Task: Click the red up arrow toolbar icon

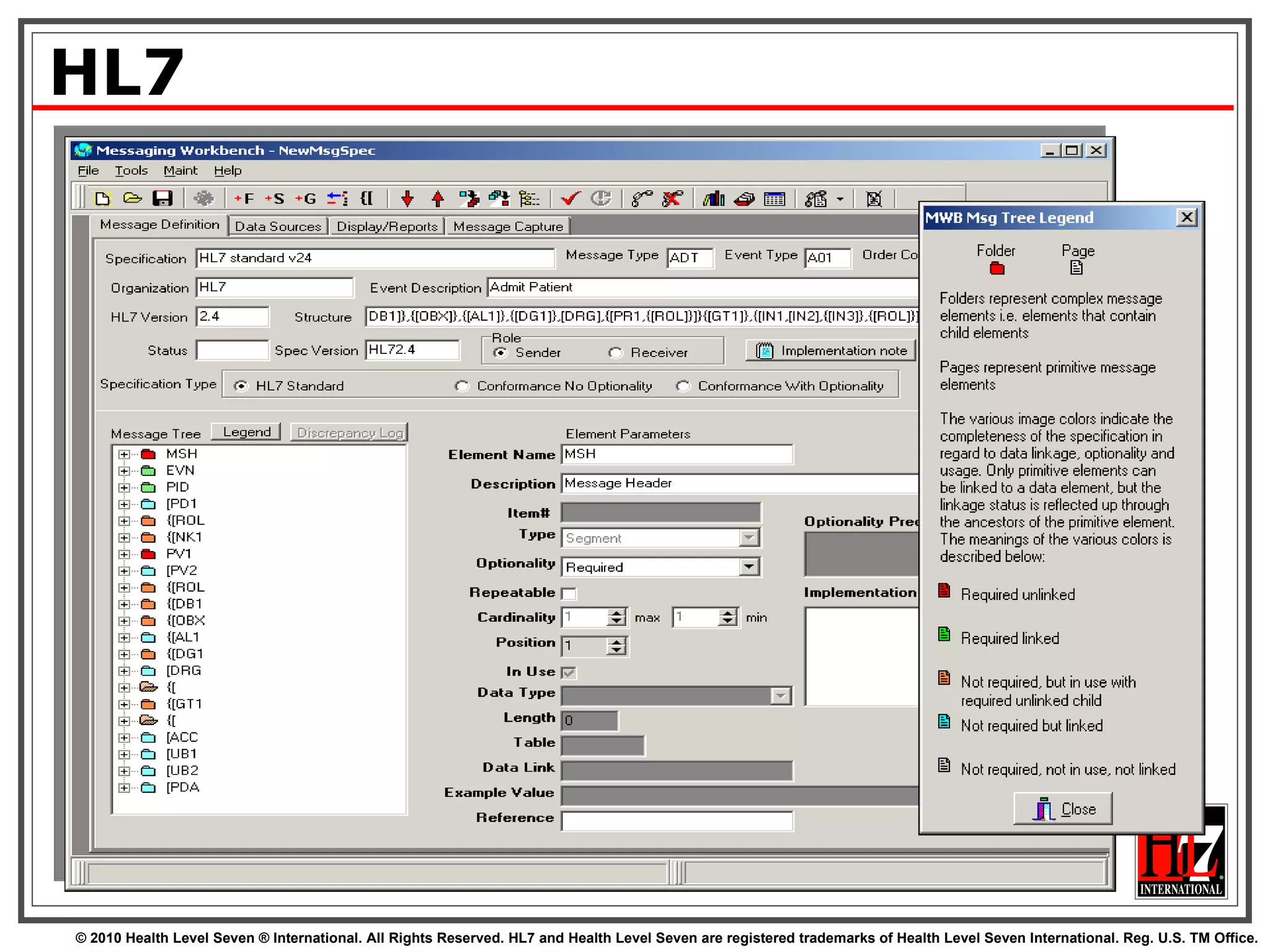Action: [x=438, y=198]
